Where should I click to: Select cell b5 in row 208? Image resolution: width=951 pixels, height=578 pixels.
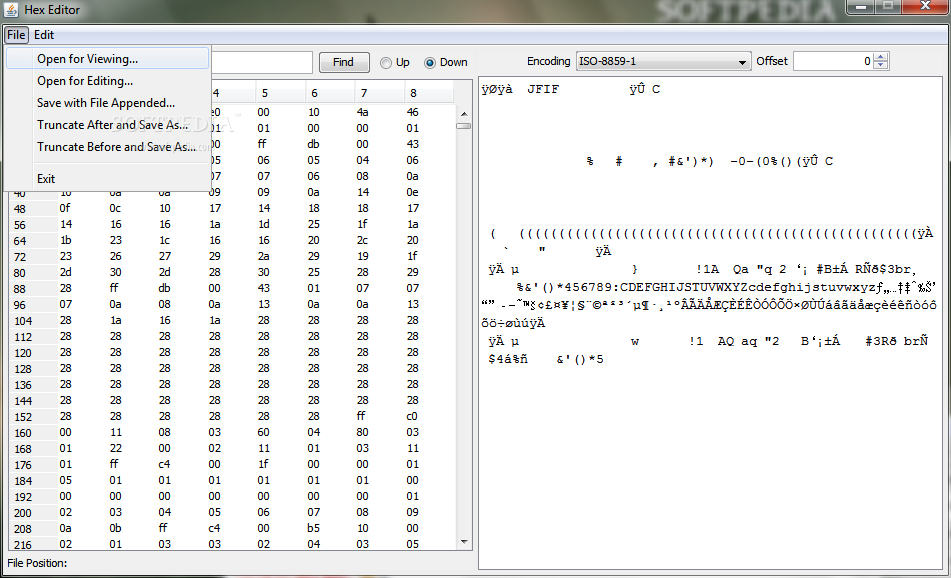point(314,528)
